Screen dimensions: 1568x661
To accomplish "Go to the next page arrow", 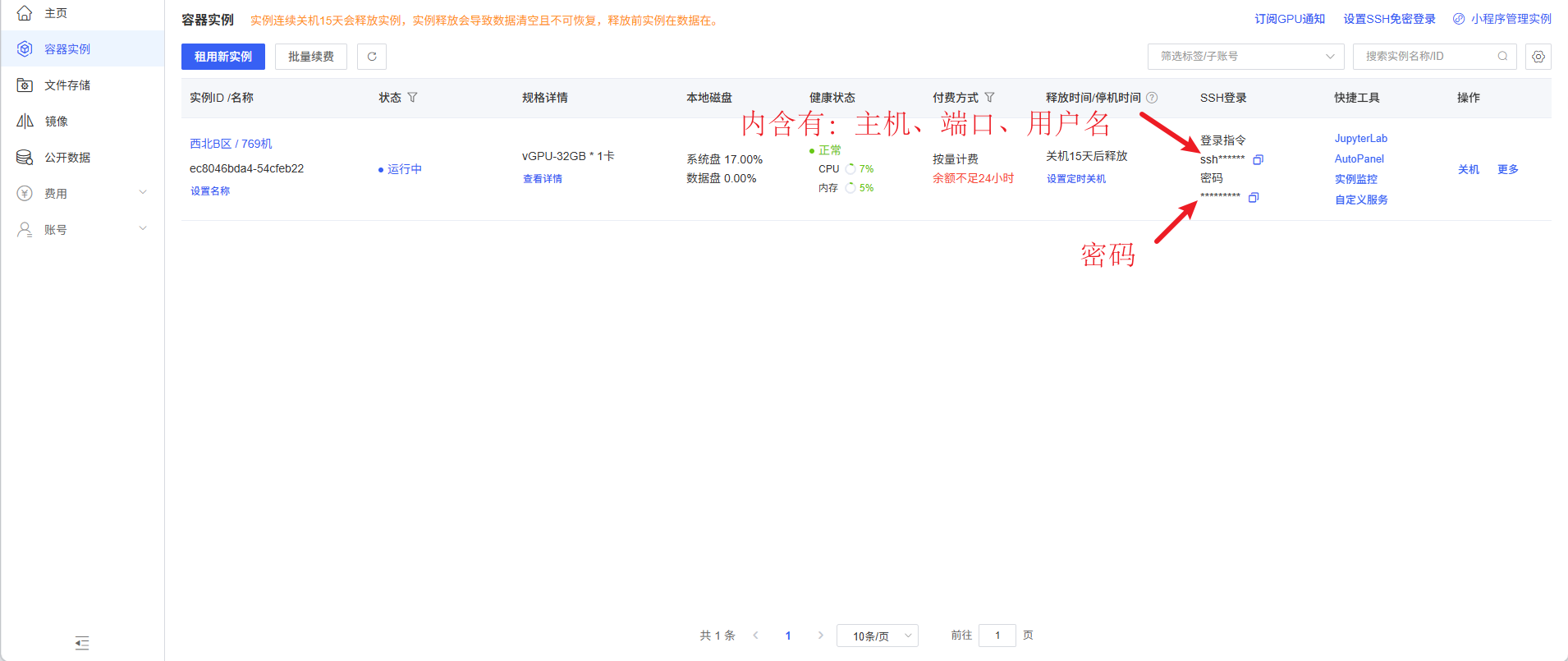I will click(820, 636).
